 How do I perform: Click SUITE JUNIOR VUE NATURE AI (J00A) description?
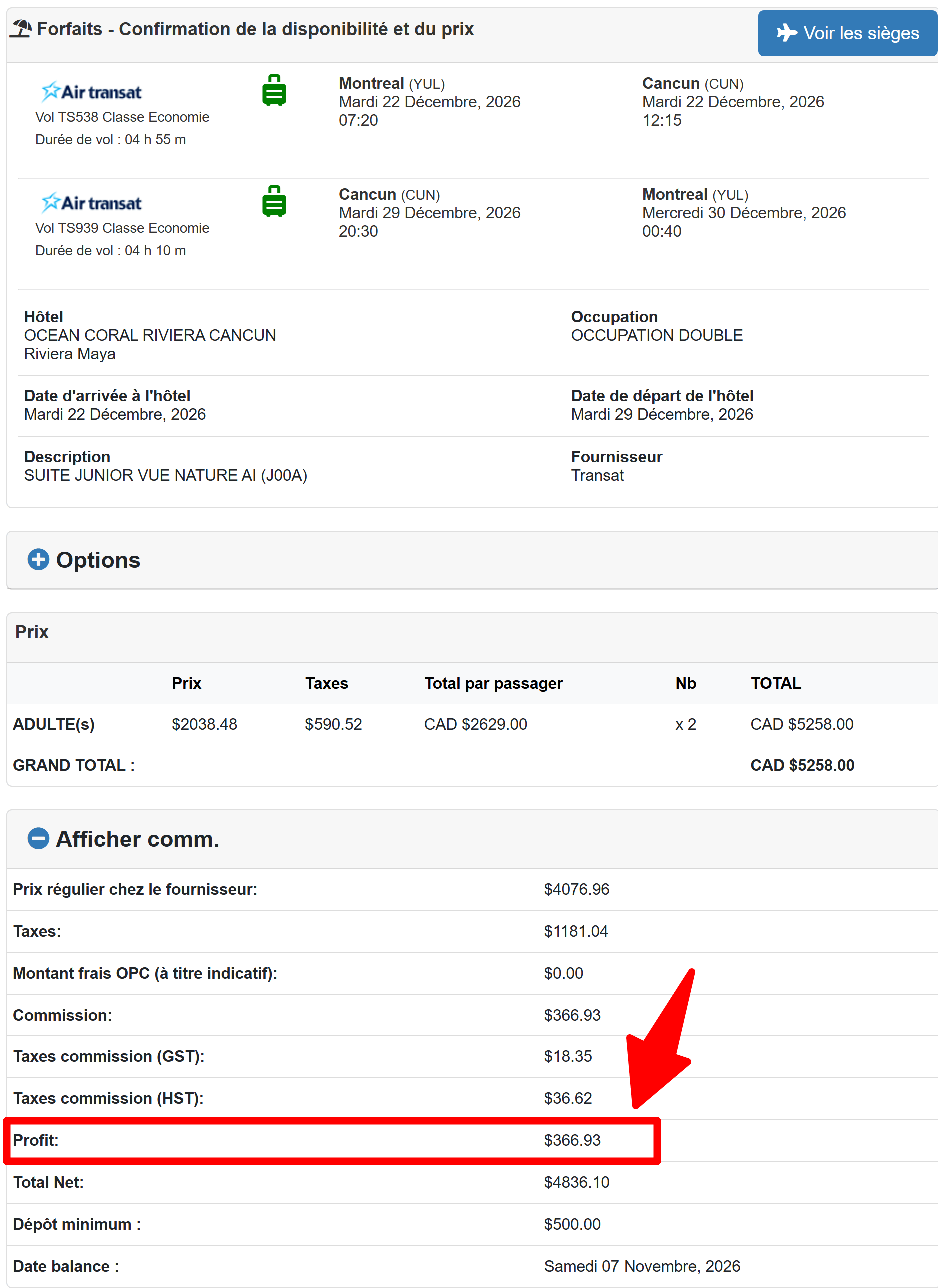click(x=165, y=476)
